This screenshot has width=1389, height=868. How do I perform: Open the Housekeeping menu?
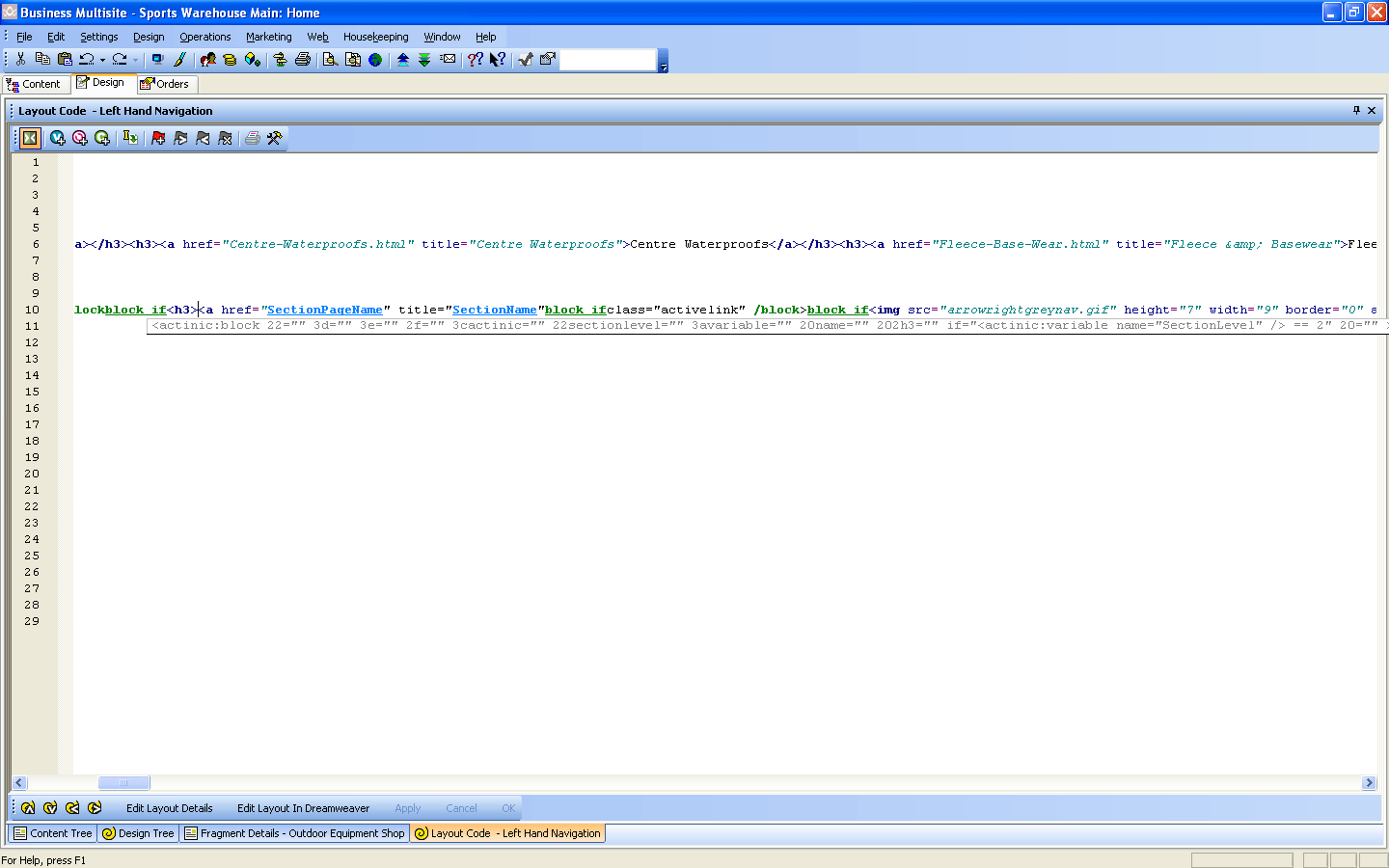[375, 37]
